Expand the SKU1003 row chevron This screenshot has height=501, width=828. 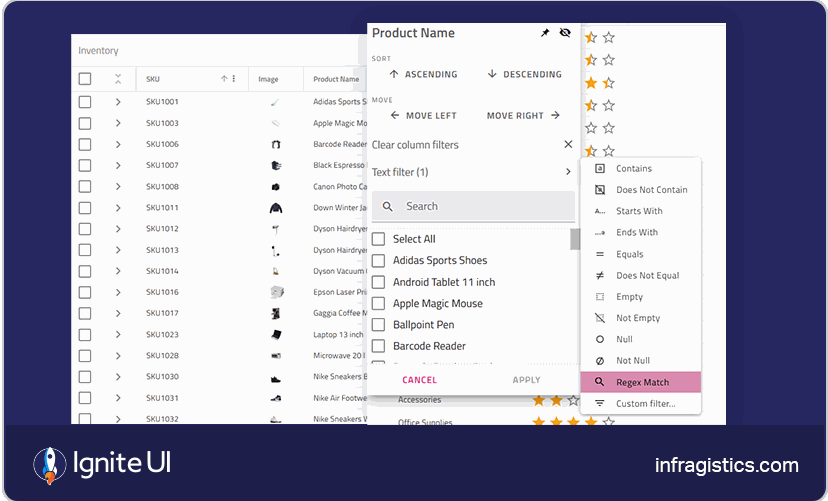coord(118,123)
